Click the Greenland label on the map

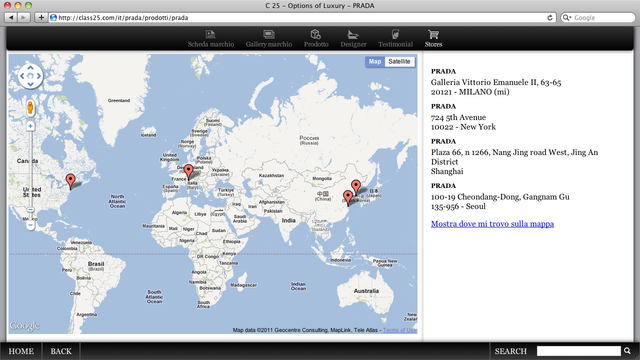tap(119, 100)
